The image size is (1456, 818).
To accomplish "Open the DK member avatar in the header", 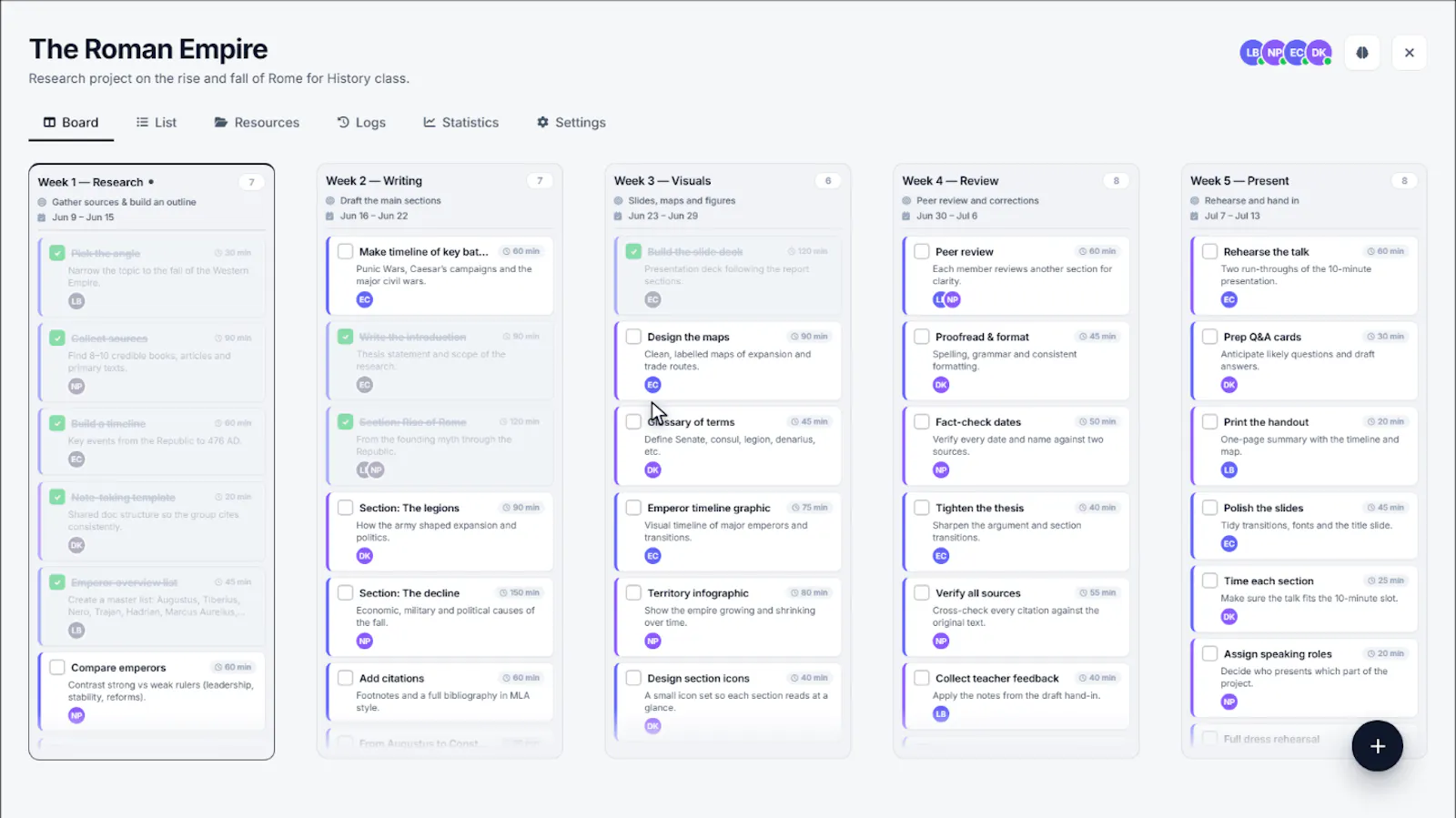I will coord(1319,53).
